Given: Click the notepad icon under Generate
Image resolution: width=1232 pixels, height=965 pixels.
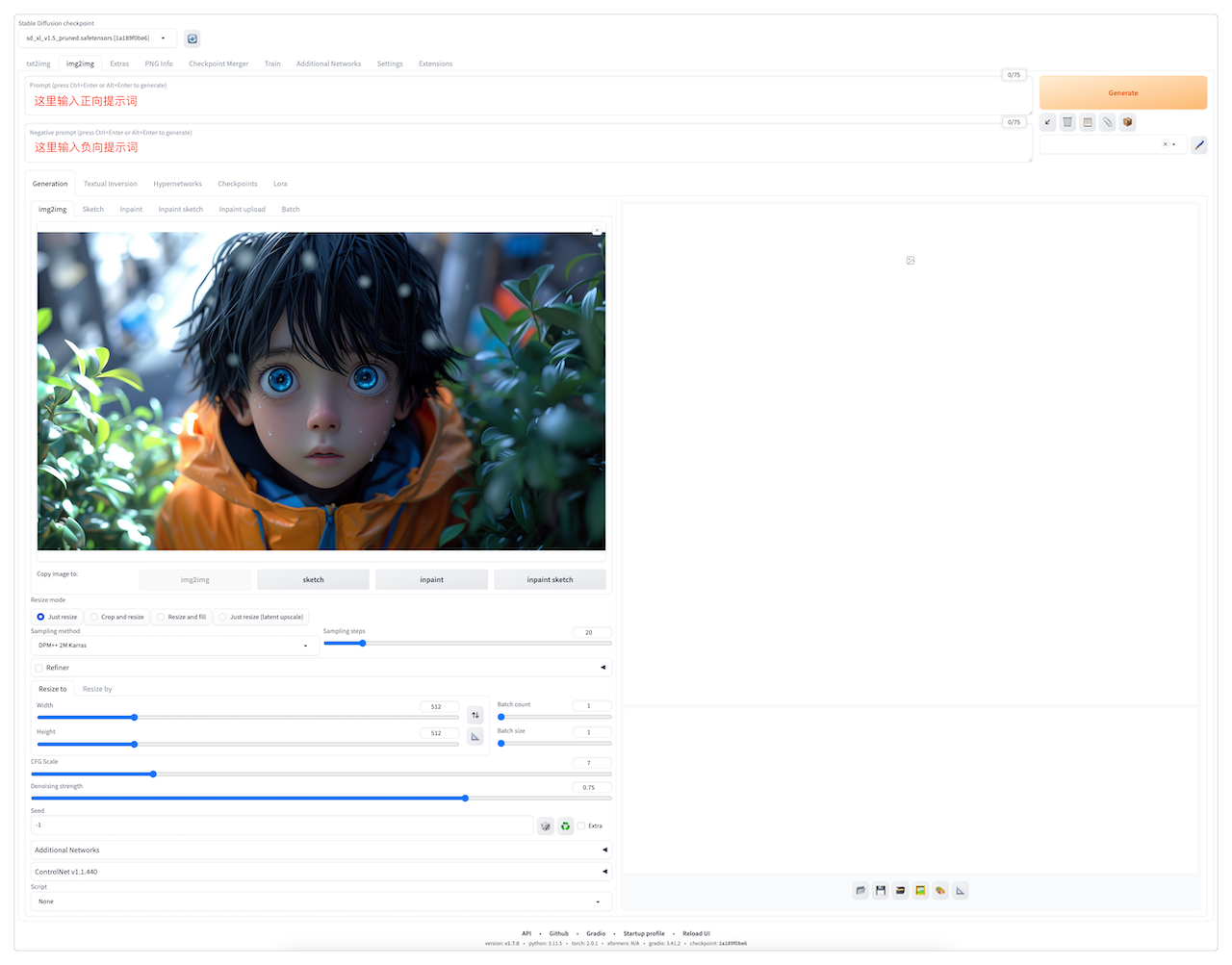Looking at the screenshot, I should 1088,122.
